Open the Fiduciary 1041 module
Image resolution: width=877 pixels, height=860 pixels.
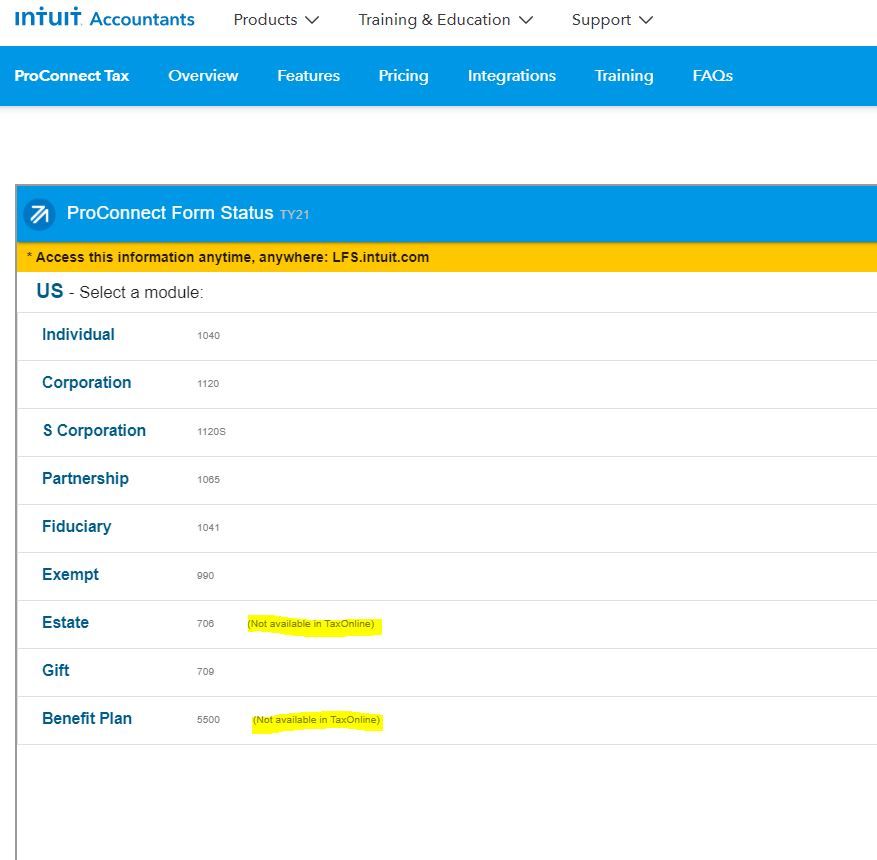coord(76,527)
